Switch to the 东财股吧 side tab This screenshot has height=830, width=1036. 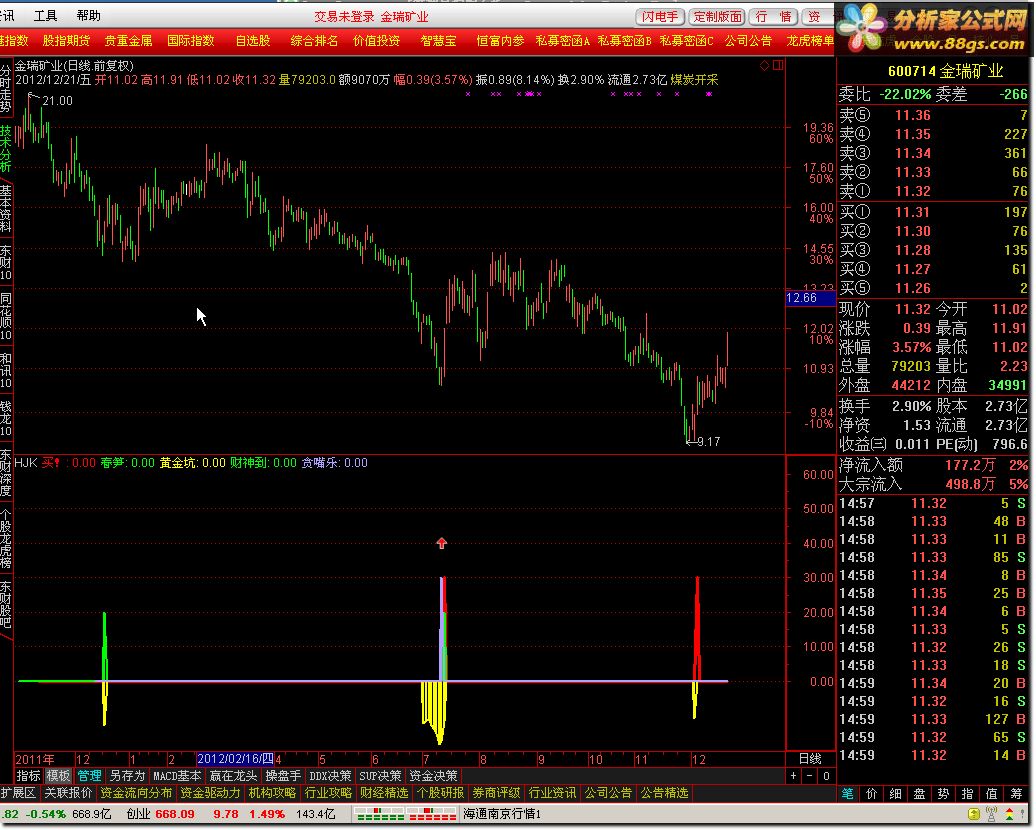pyautogui.click(x=6, y=605)
